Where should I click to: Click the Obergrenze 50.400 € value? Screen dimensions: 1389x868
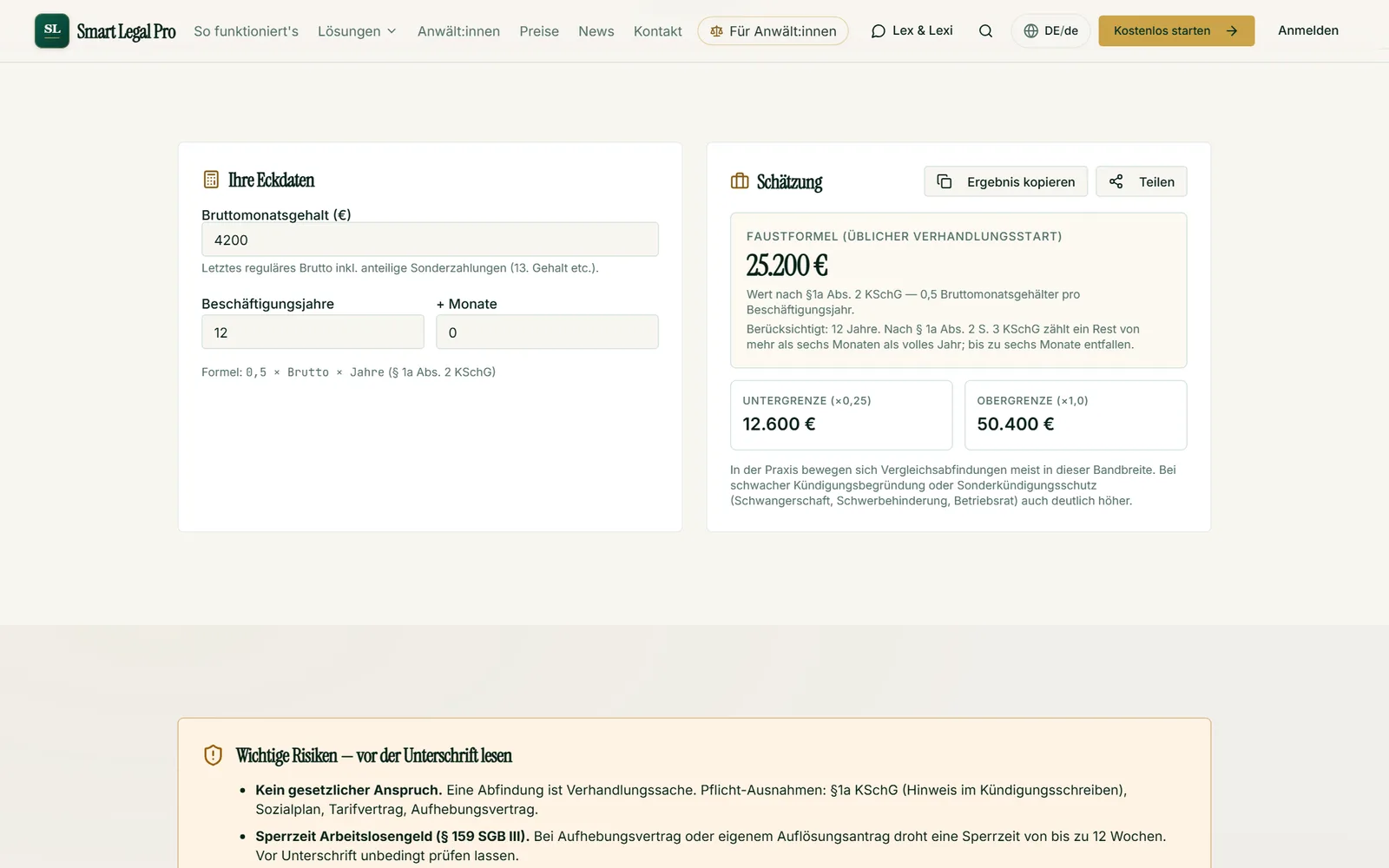pos(1016,424)
